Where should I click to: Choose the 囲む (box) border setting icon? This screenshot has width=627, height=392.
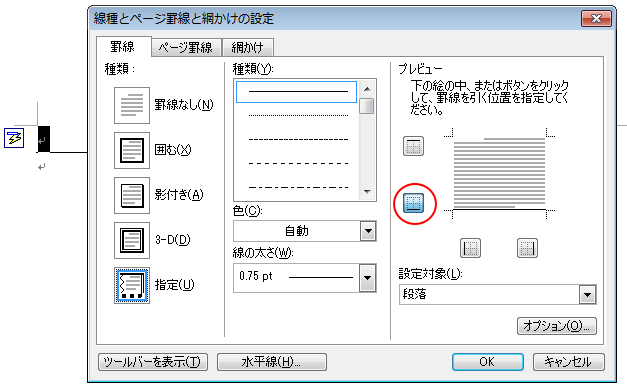point(132,150)
